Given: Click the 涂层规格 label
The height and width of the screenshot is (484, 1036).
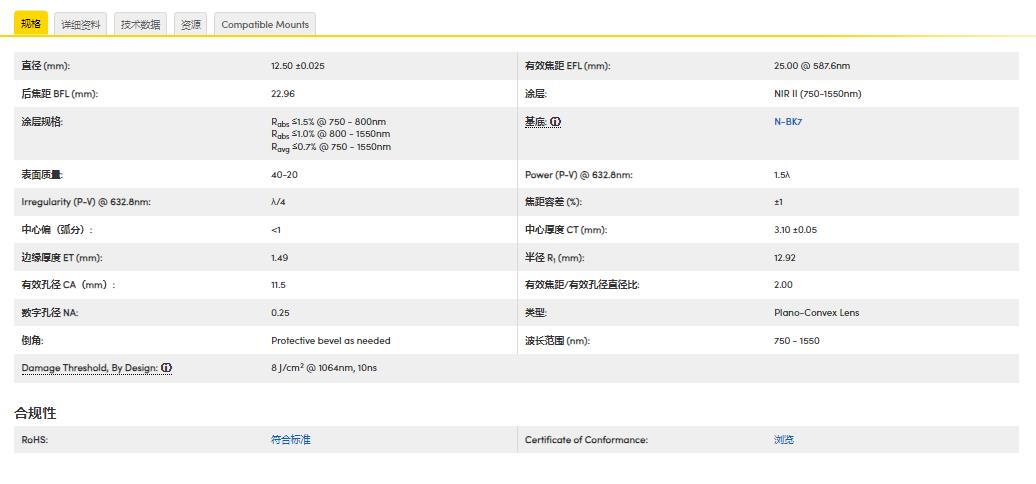Looking at the screenshot, I should coord(42,122).
